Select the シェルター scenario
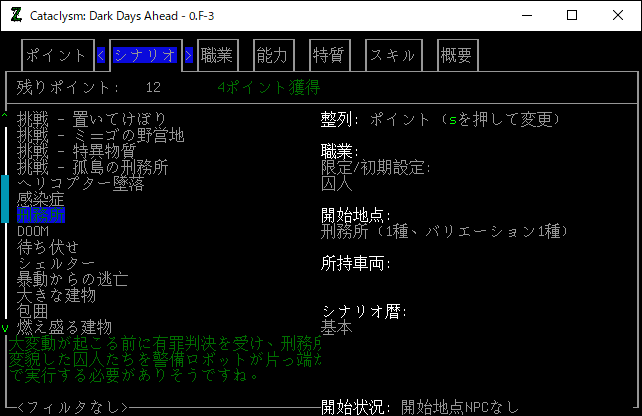The width and height of the screenshot is (642, 416). (x=56, y=263)
